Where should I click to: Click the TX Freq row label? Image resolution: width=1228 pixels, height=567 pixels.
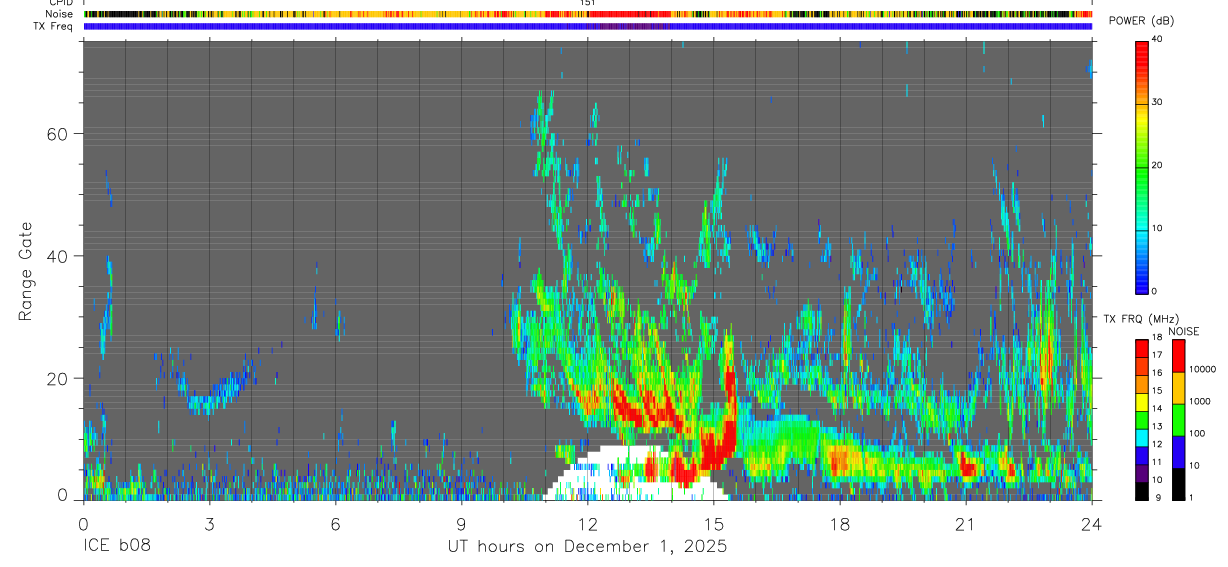coord(54,26)
